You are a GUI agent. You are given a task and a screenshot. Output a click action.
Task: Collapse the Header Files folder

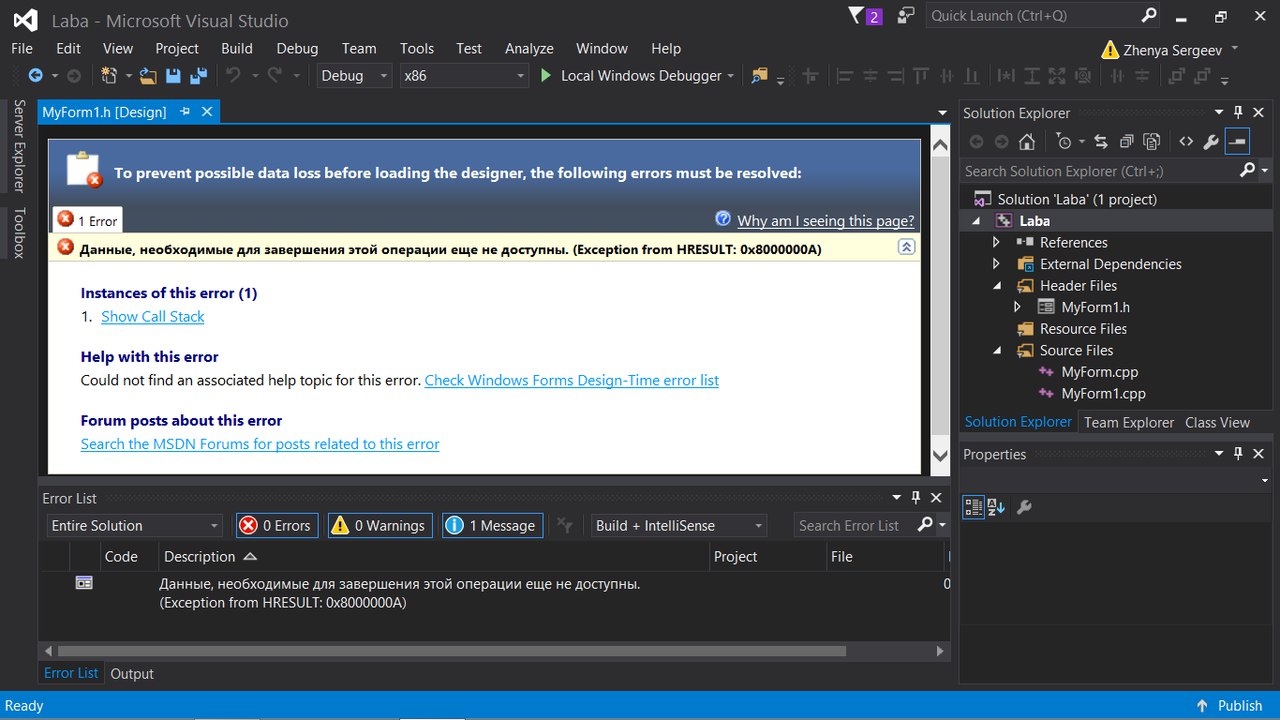pyautogui.click(x=997, y=286)
